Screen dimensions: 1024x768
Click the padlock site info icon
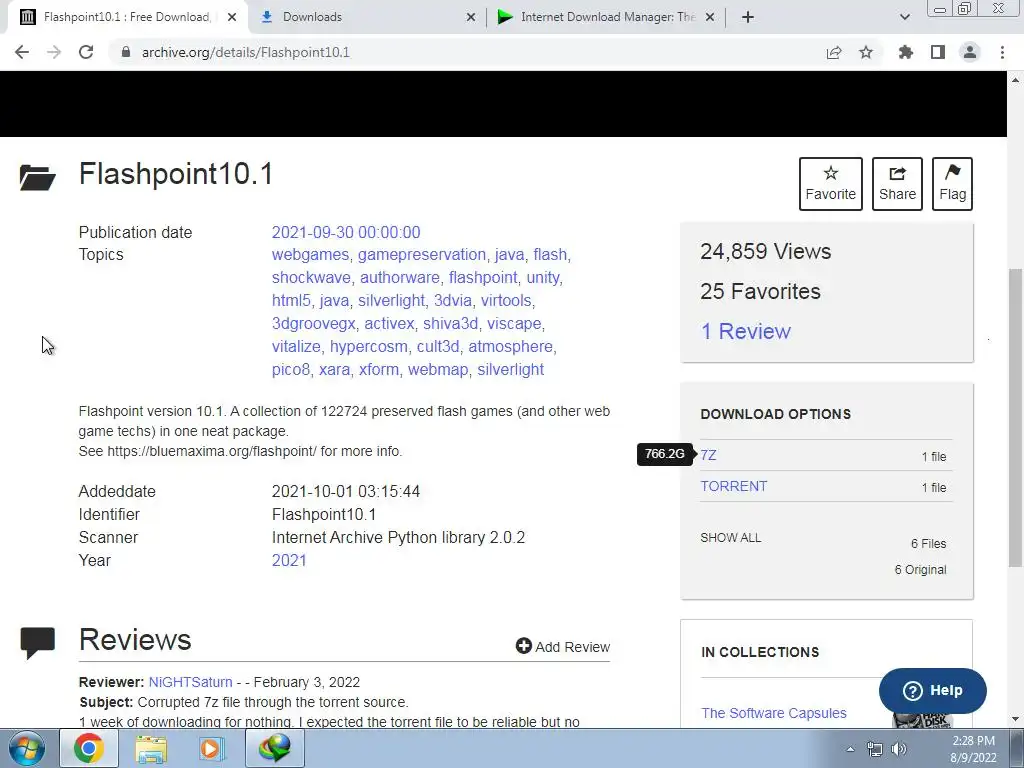pyautogui.click(x=126, y=52)
